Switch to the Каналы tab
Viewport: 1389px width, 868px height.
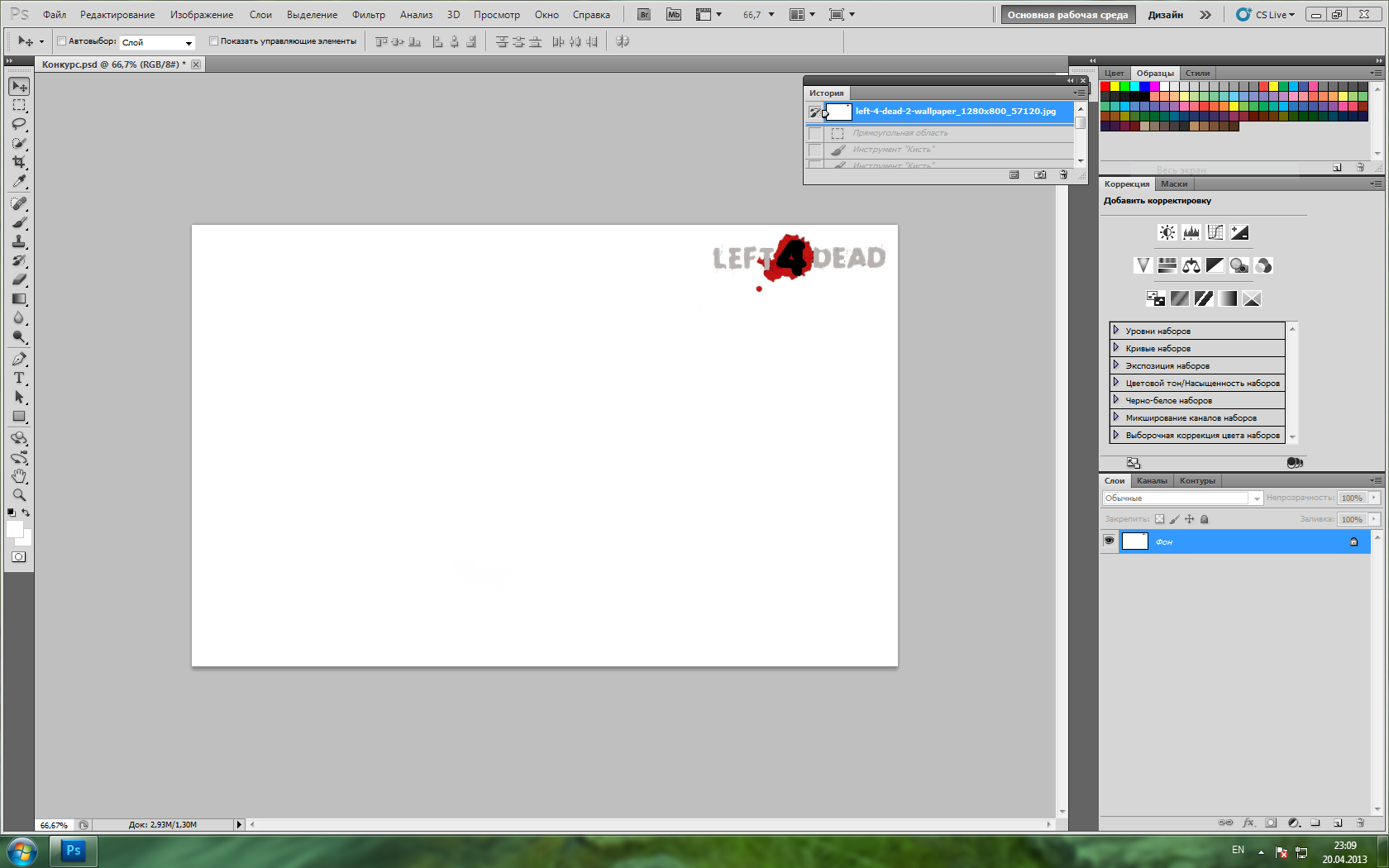tap(1152, 481)
